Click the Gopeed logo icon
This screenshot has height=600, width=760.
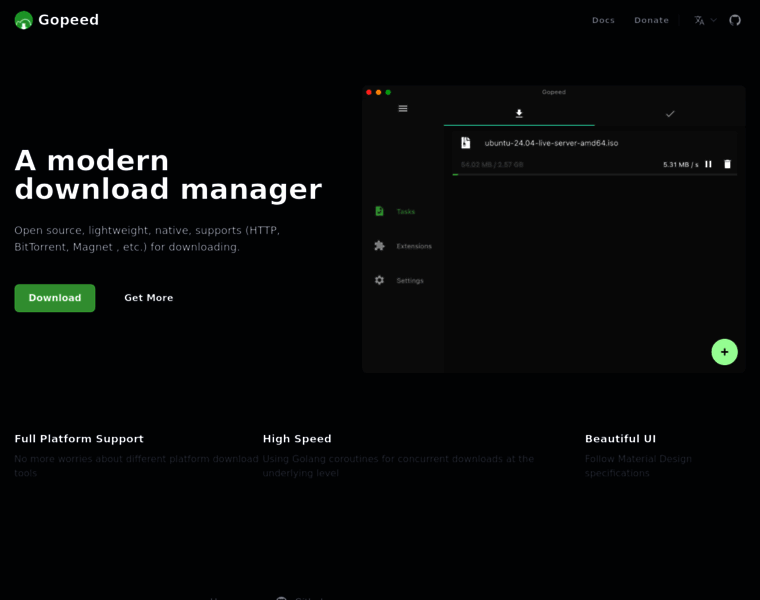click(x=24, y=20)
